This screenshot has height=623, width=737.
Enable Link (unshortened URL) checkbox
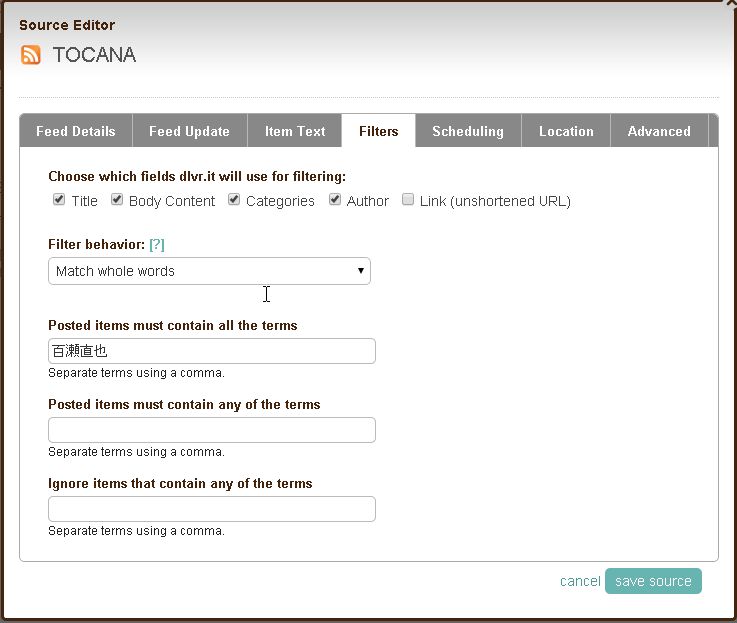point(408,199)
